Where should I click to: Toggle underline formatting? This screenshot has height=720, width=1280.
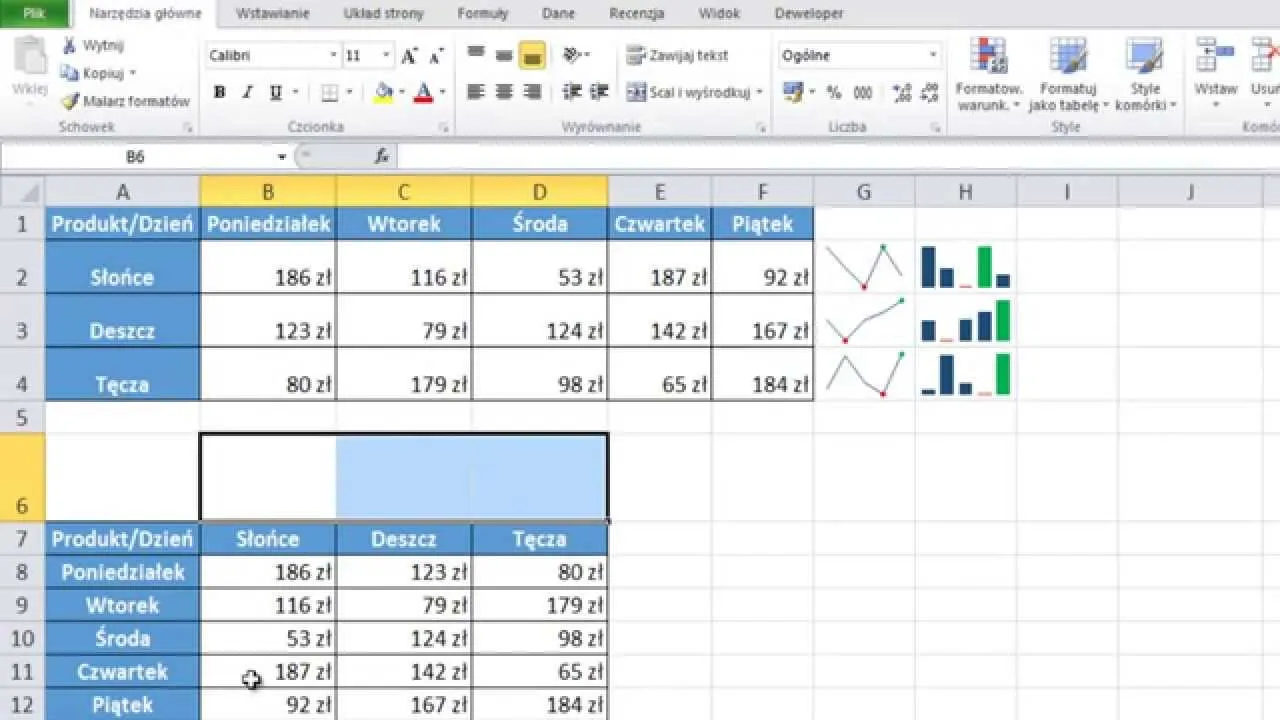point(276,92)
